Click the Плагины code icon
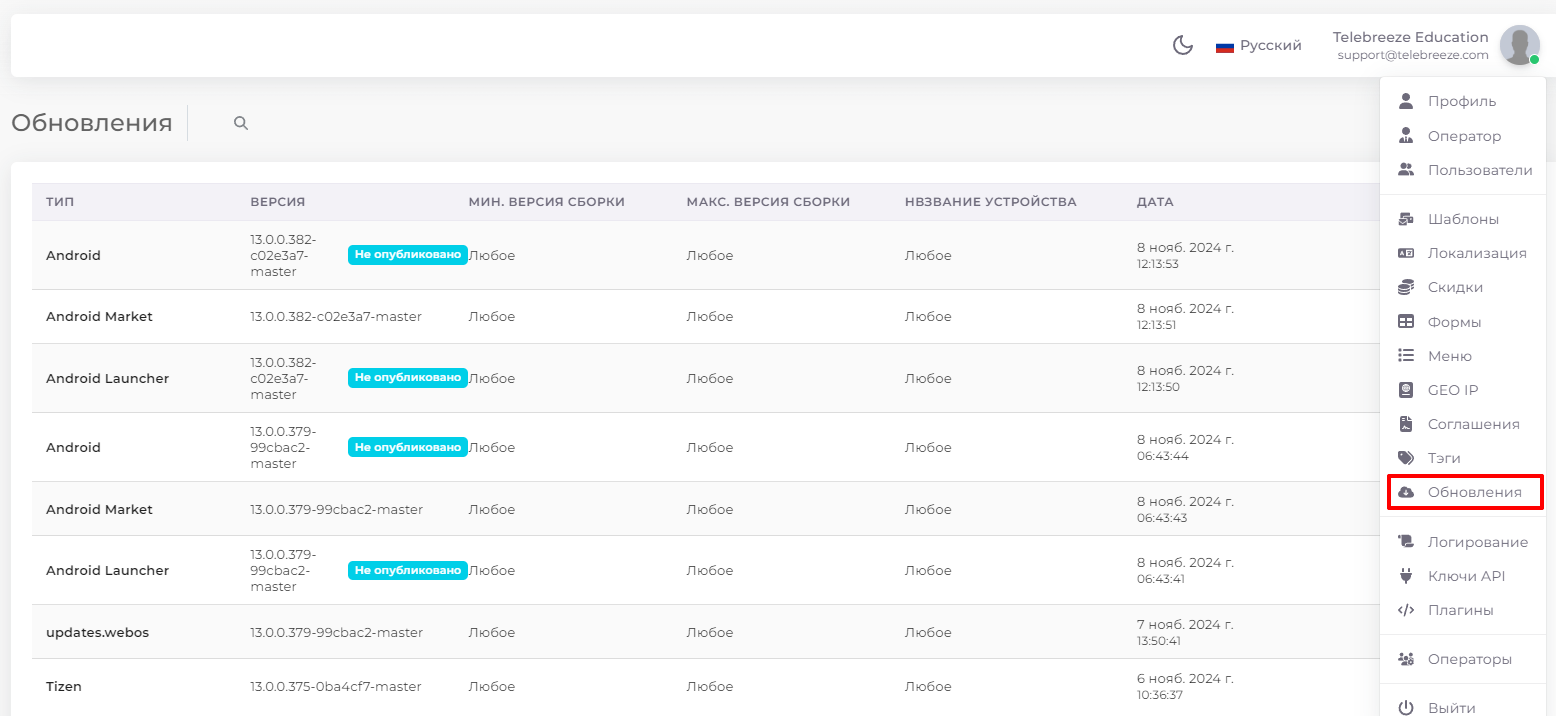Image resolution: width=1556 pixels, height=716 pixels. (x=1406, y=610)
